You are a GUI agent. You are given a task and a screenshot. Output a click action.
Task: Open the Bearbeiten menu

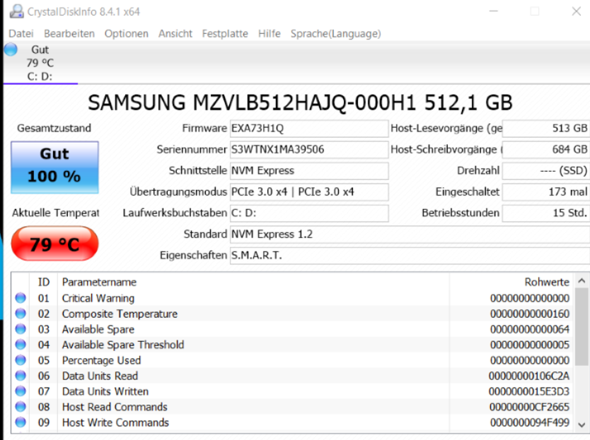tap(69, 33)
